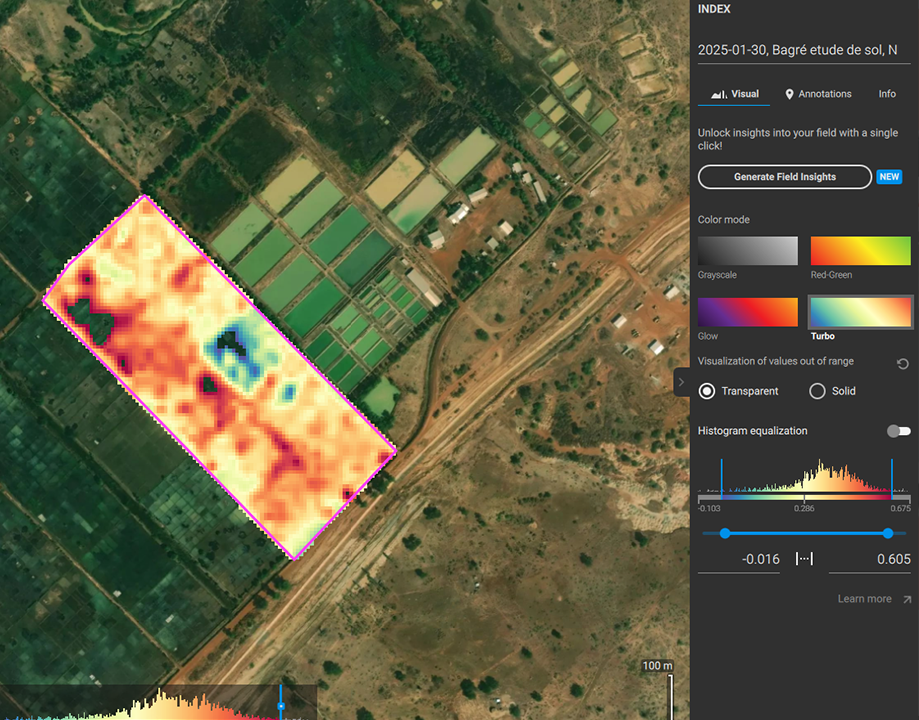Image resolution: width=919 pixels, height=720 pixels.
Task: Open the Learn more link
Action: point(864,599)
